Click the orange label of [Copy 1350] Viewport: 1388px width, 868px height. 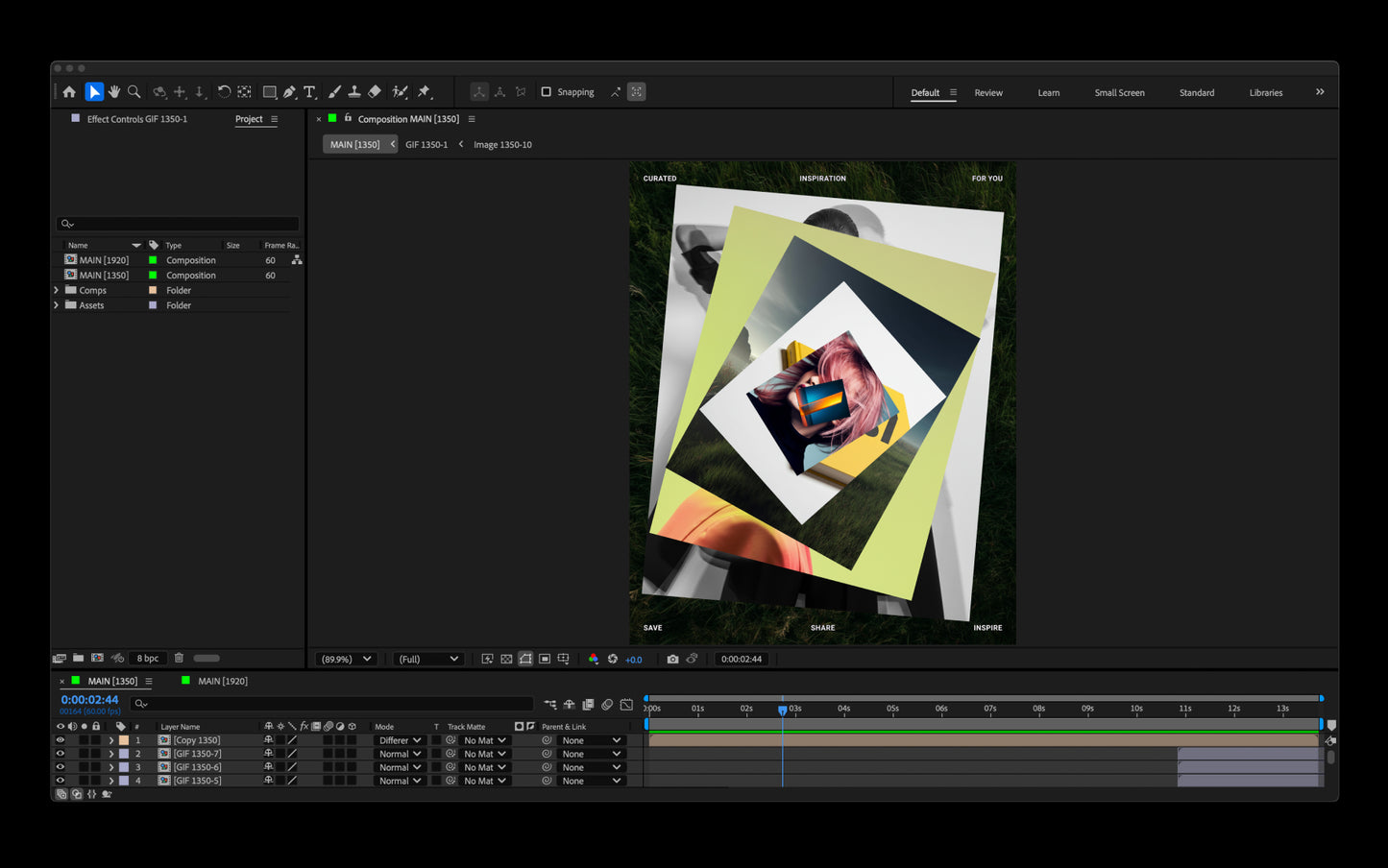(124, 740)
